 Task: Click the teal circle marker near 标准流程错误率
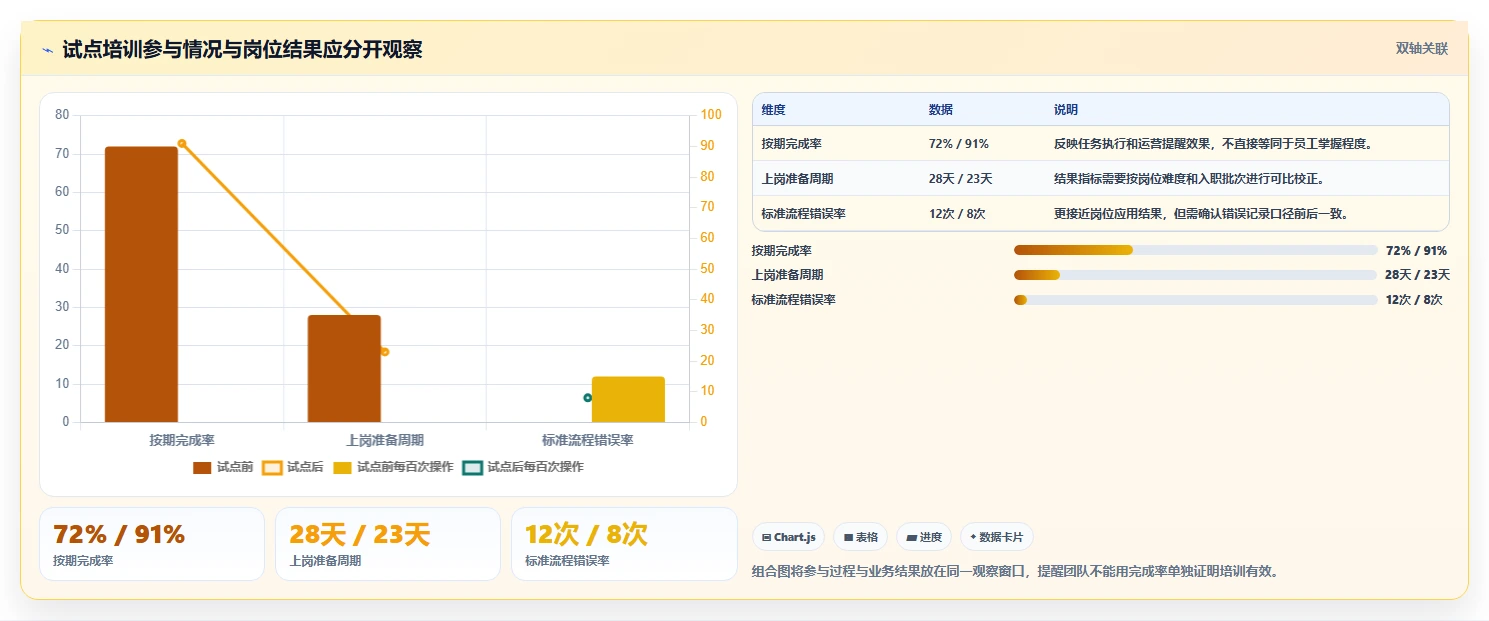pyautogui.click(x=587, y=398)
